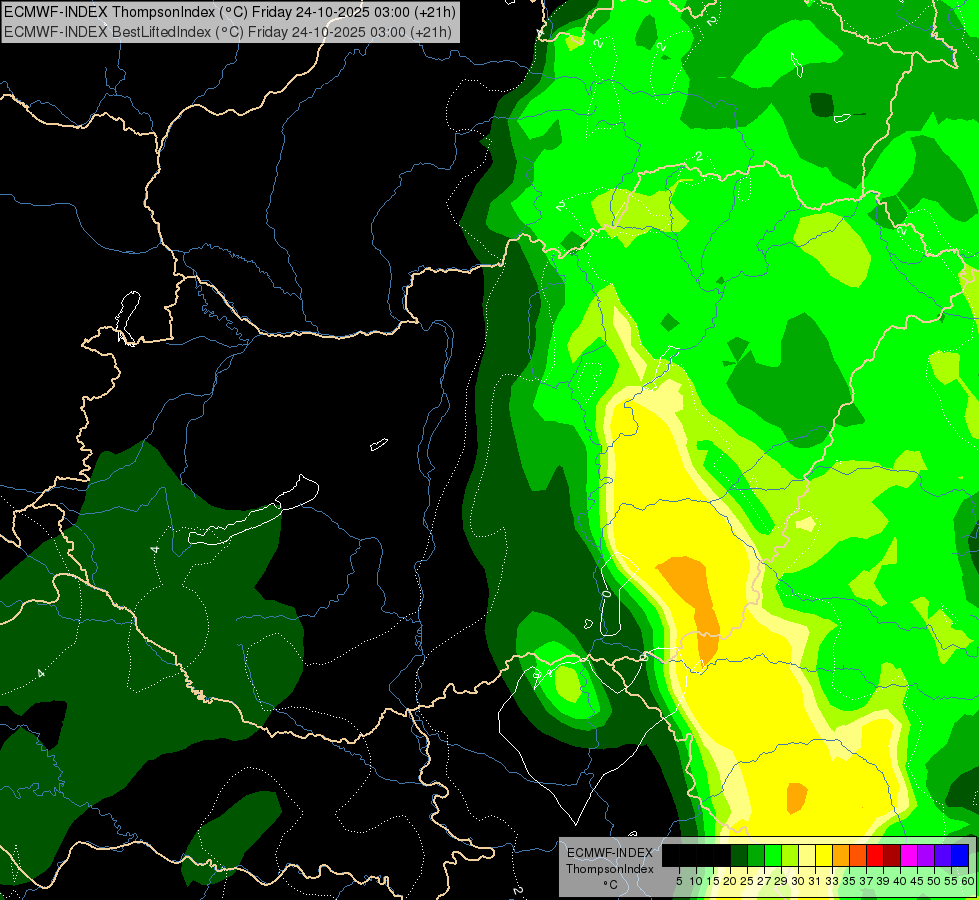Screen dimensions: 979x900
Task: Select the dark red 39-40 legend swatch
Action: [x=892, y=855]
